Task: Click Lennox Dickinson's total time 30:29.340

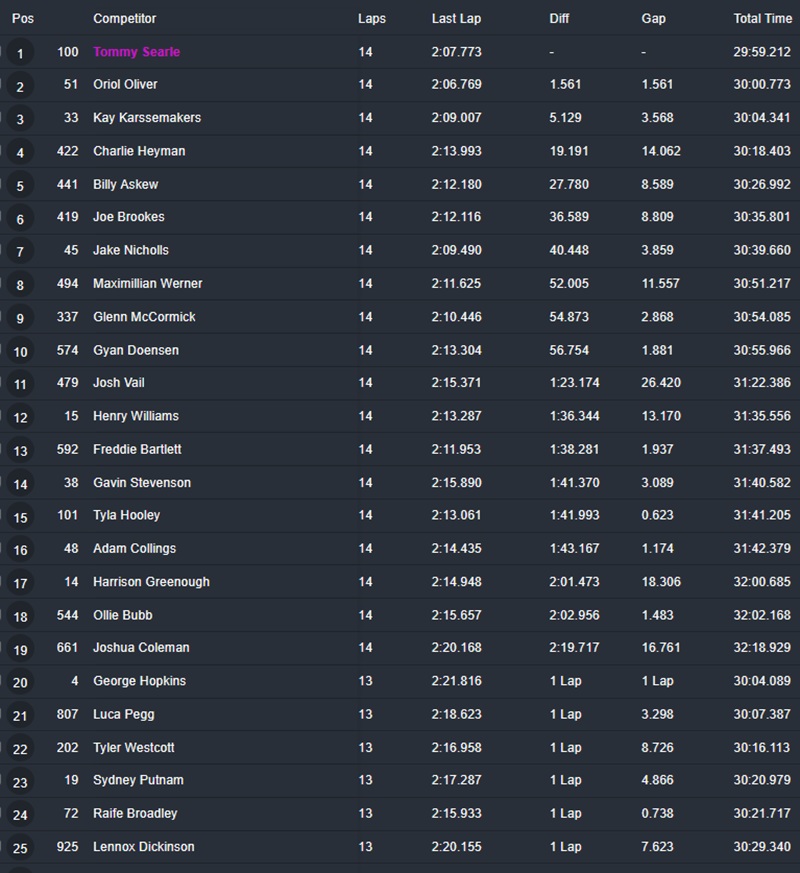Action: tap(762, 847)
